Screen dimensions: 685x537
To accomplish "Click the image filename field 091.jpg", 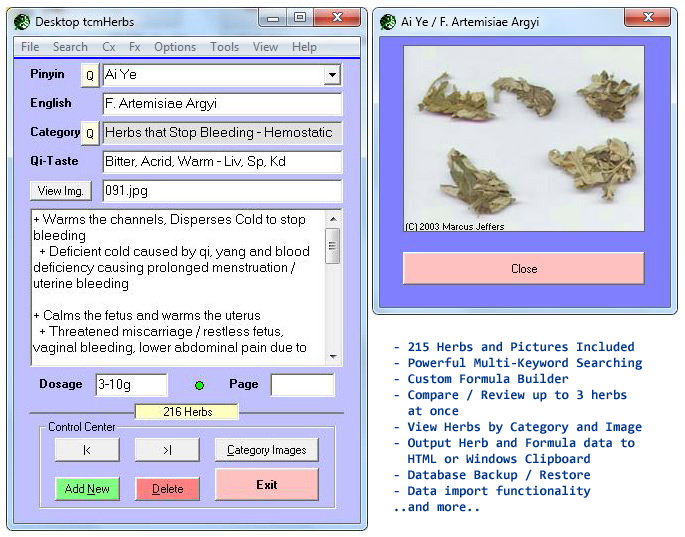I will 222,191.
